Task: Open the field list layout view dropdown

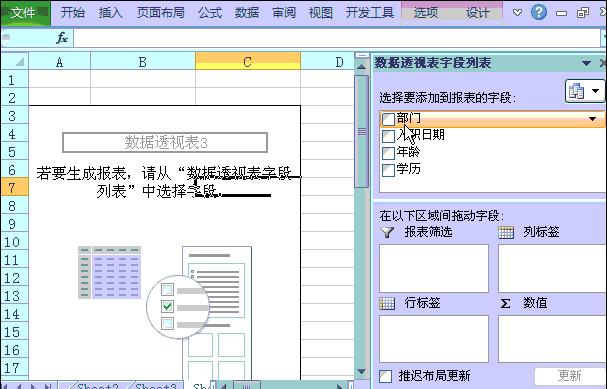Action: coord(585,91)
